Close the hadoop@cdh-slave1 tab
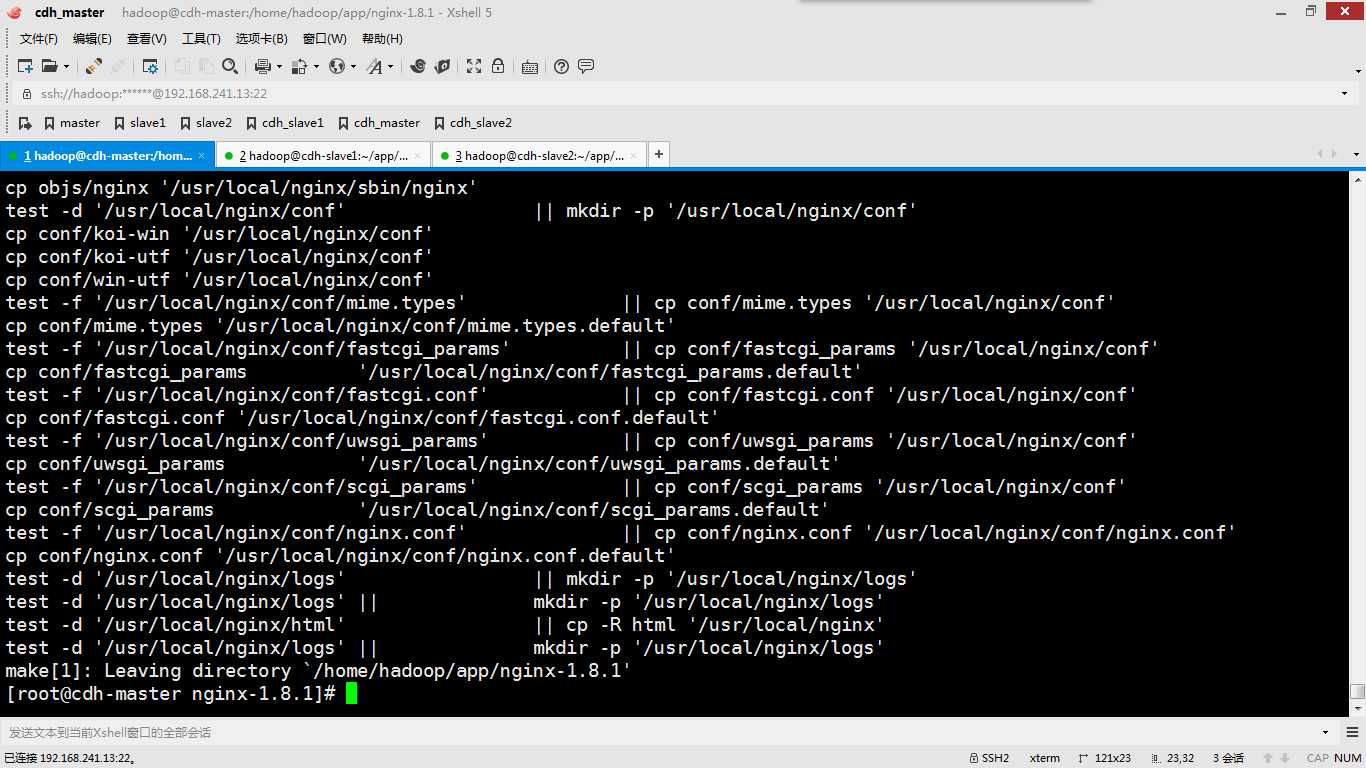The image size is (1366, 768). coord(417,156)
